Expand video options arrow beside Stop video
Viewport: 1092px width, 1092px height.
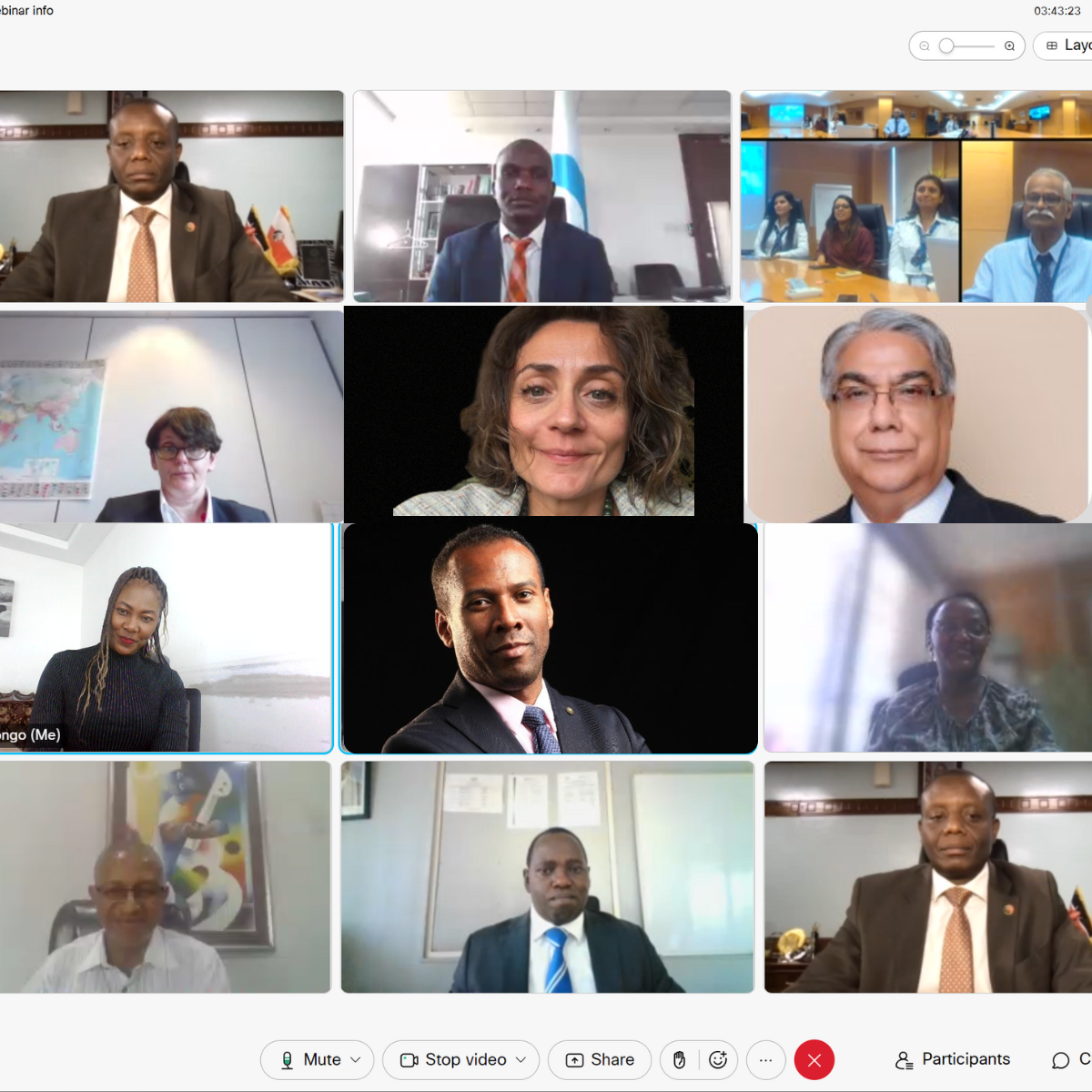click(521, 1060)
